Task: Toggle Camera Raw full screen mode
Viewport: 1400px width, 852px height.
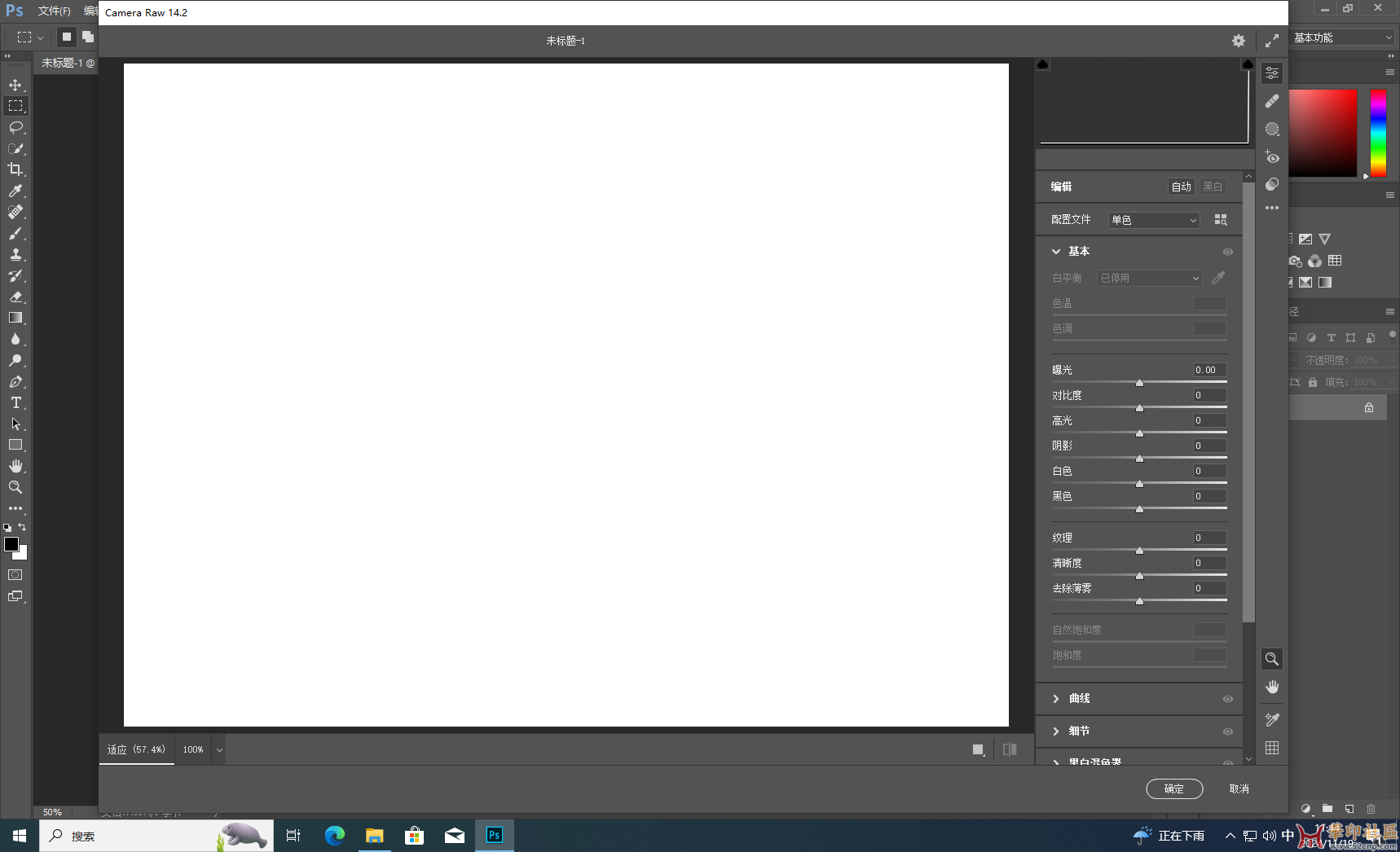Action: click(x=1272, y=41)
